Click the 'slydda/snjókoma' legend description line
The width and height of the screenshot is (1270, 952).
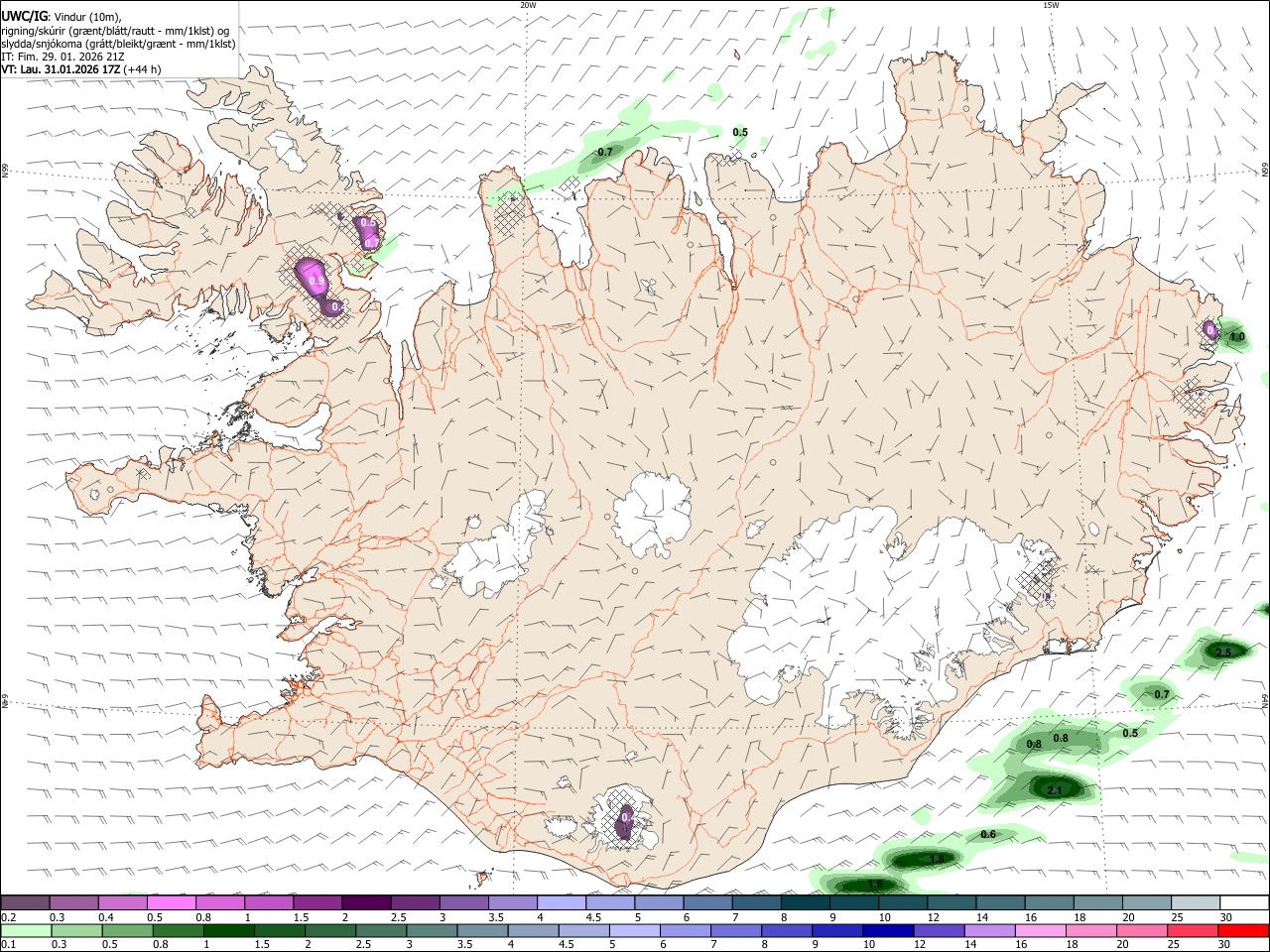(x=118, y=44)
